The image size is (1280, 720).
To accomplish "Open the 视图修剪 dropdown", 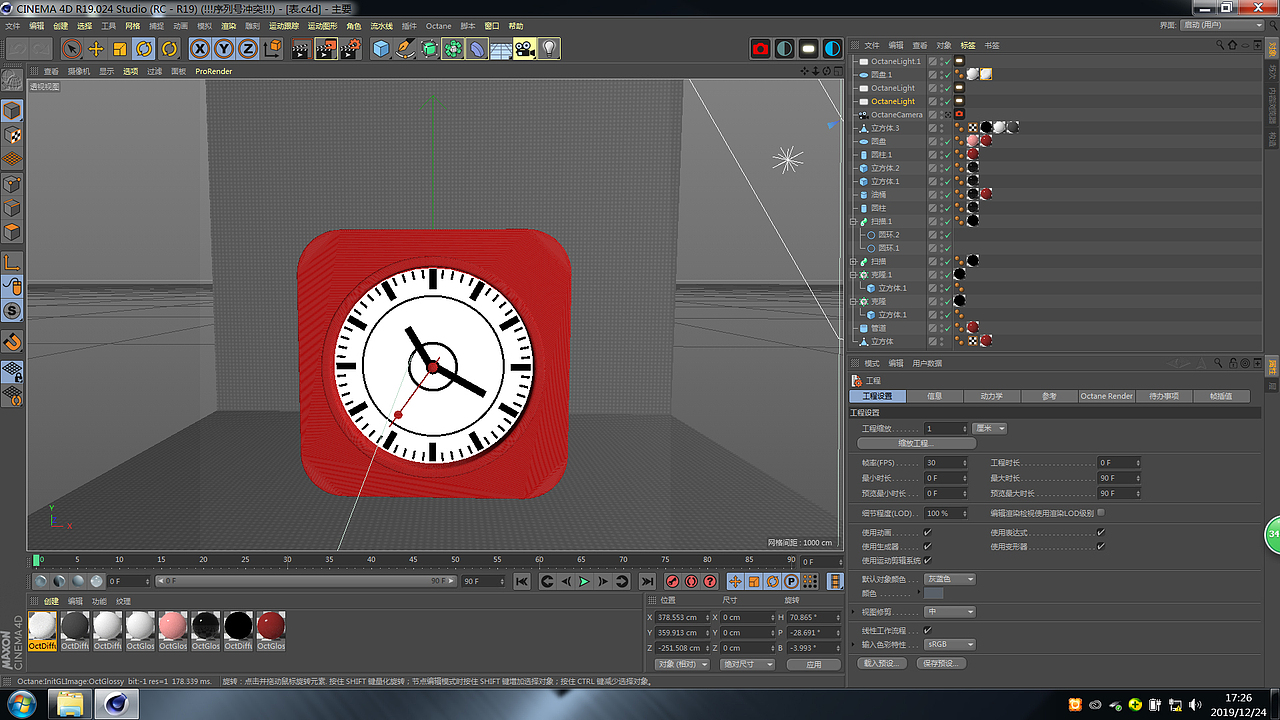I will click(950, 611).
